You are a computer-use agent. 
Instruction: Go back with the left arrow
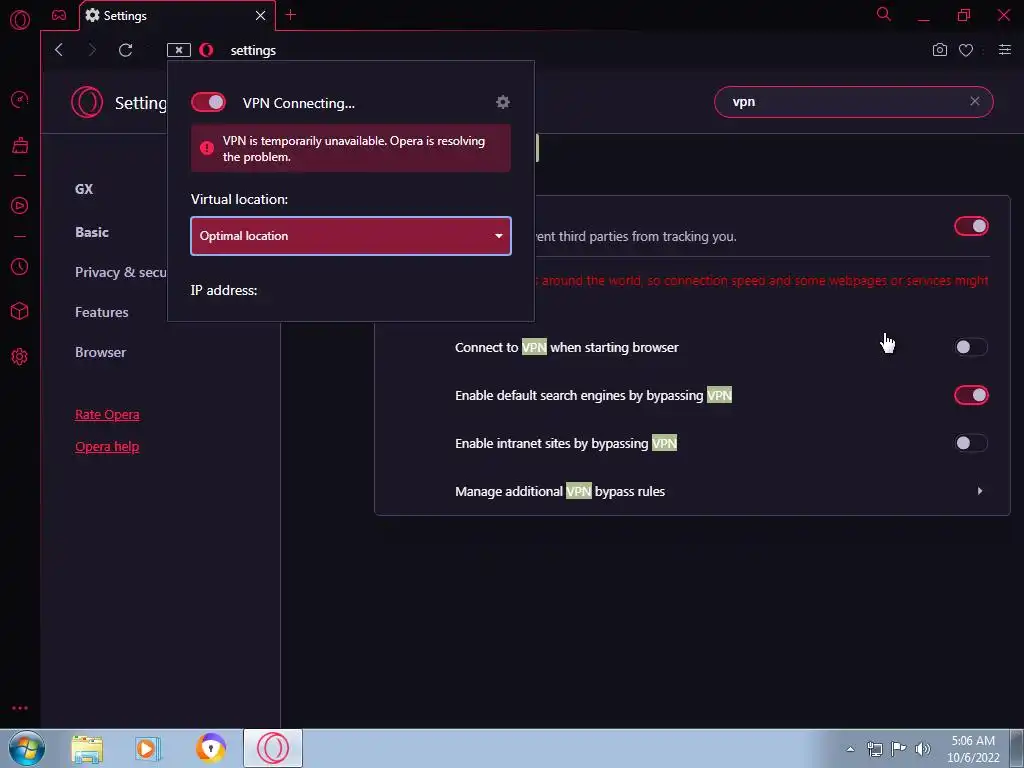pyautogui.click(x=59, y=50)
